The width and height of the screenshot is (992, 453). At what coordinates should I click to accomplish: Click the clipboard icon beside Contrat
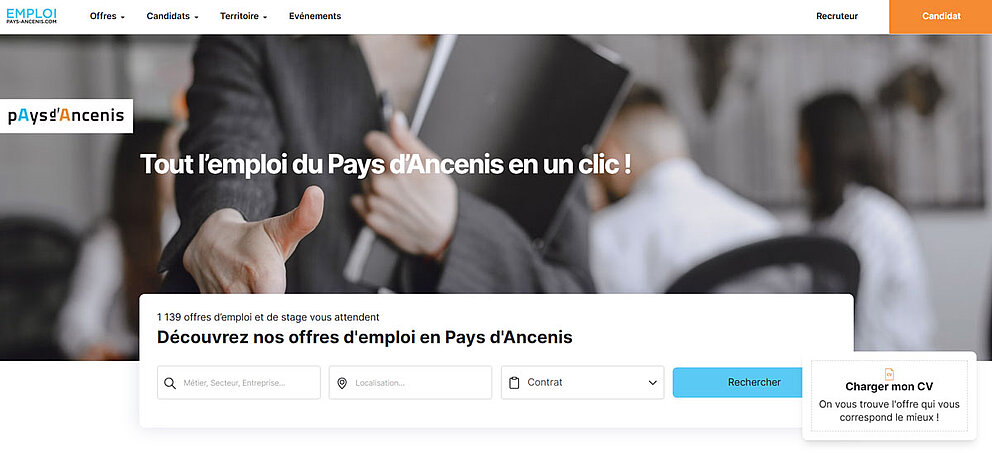514,383
